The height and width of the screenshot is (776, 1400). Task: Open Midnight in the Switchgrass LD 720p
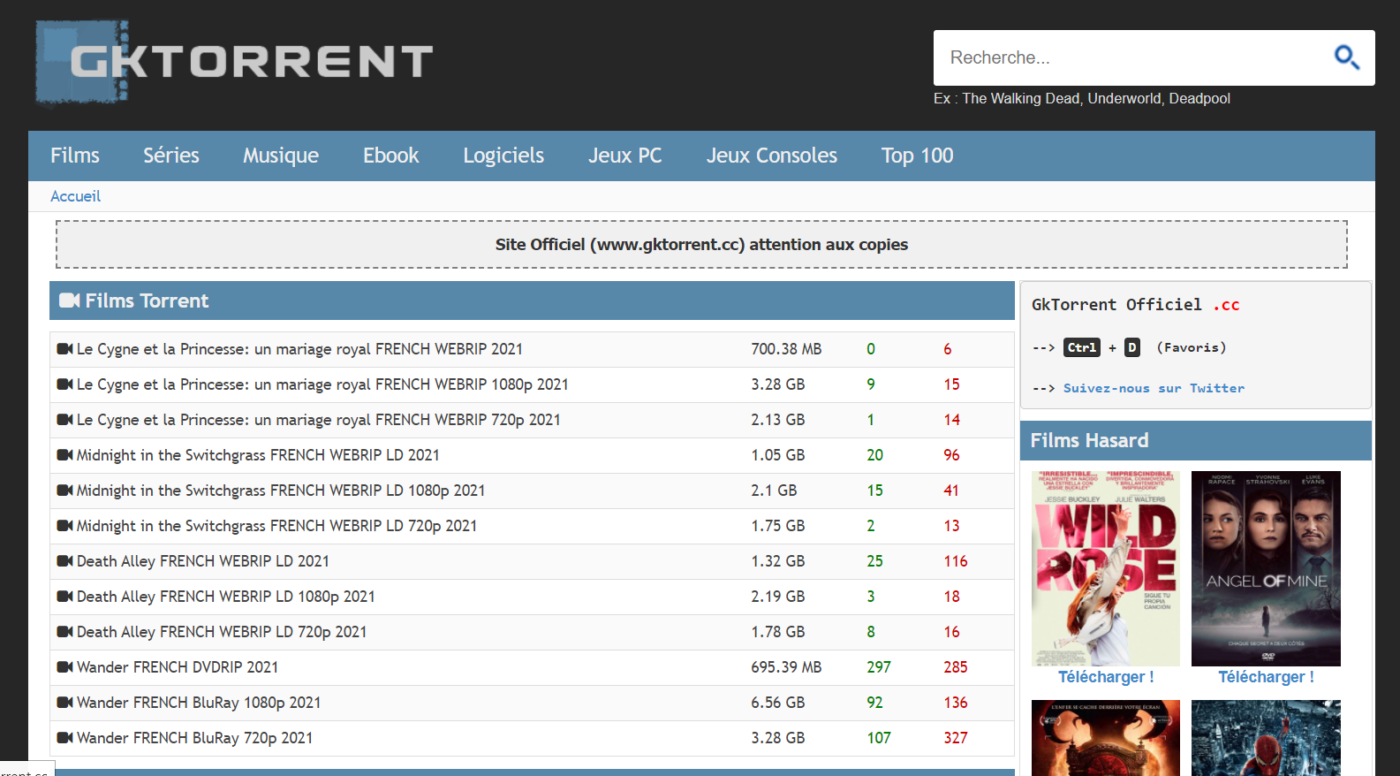coord(277,526)
